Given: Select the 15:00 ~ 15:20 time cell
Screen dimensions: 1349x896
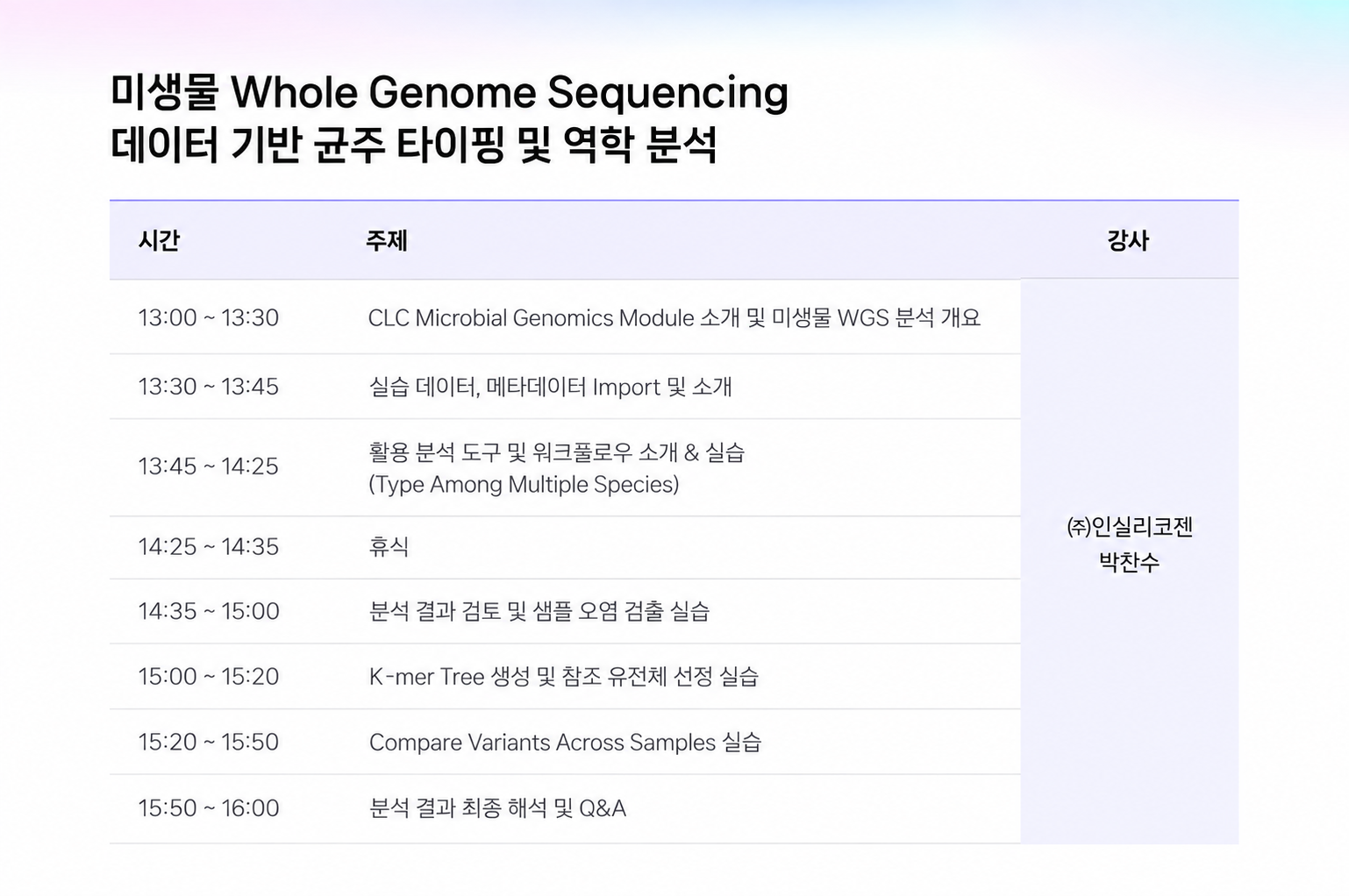Looking at the screenshot, I should click(209, 677).
